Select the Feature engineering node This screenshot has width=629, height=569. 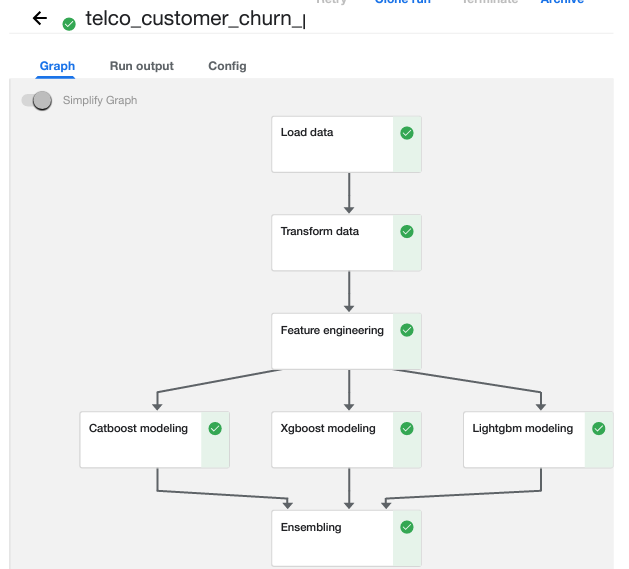pyautogui.click(x=333, y=341)
